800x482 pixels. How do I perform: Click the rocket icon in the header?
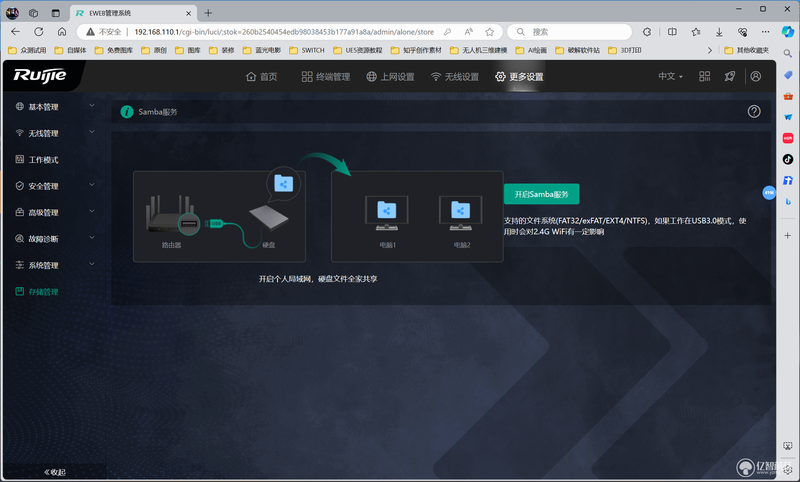pos(730,77)
